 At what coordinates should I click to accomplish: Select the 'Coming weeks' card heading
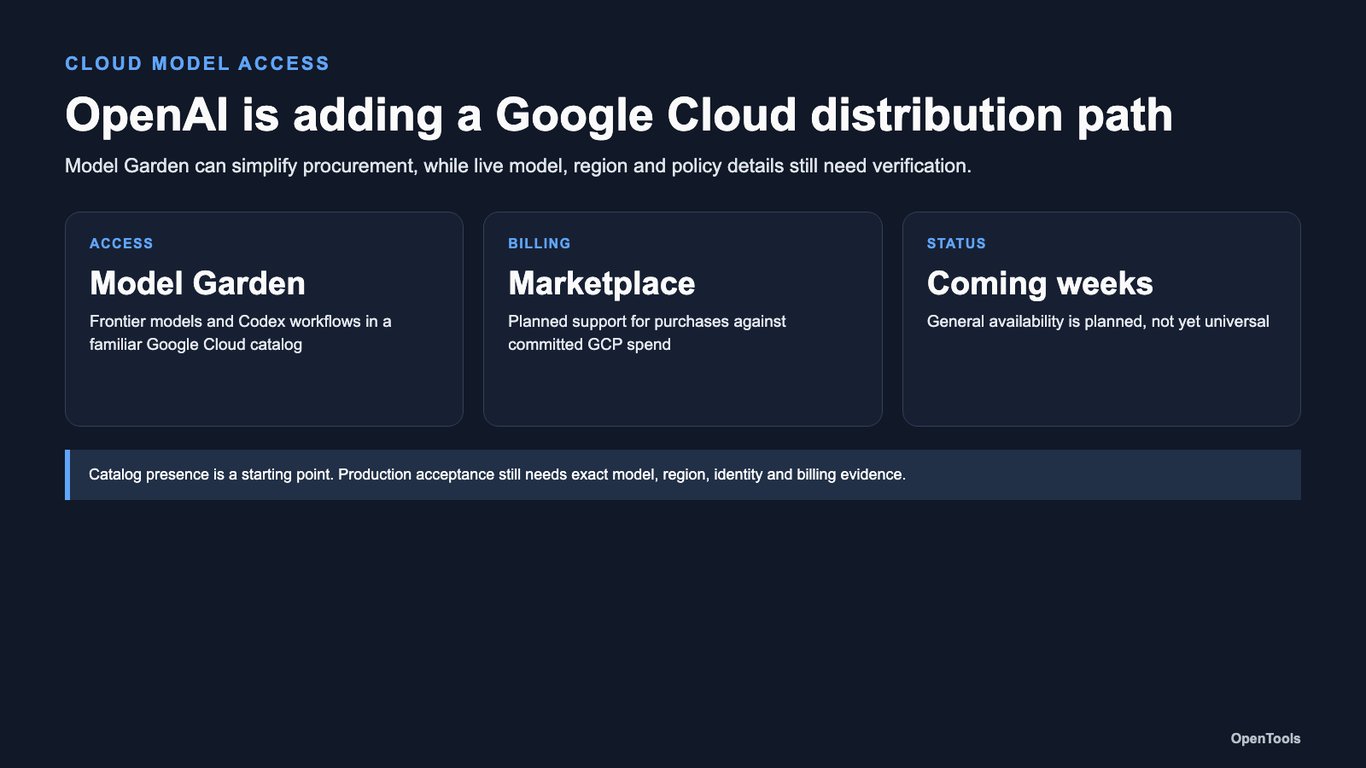[x=1040, y=283]
